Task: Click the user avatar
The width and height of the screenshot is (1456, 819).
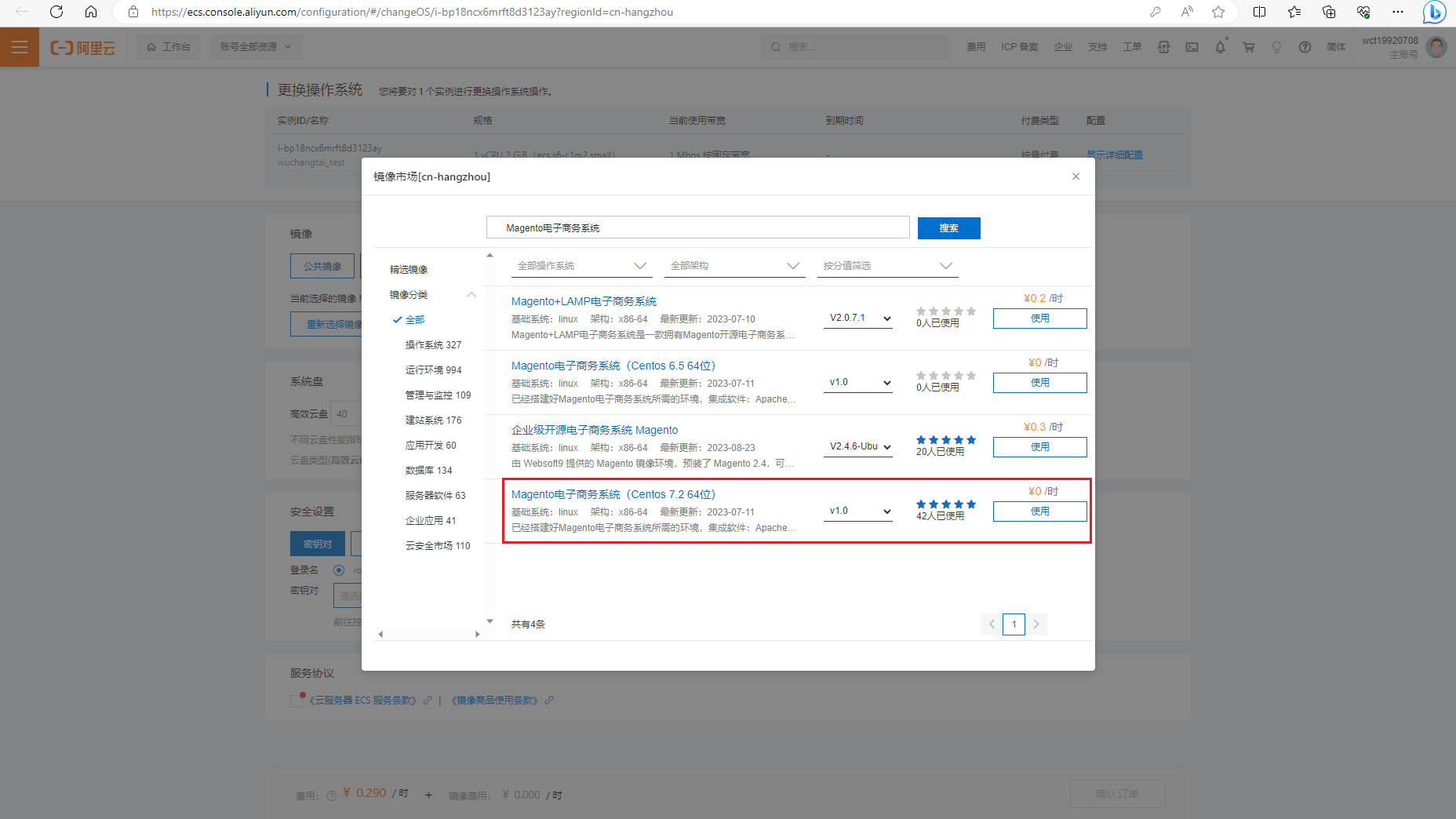Action: click(1436, 47)
